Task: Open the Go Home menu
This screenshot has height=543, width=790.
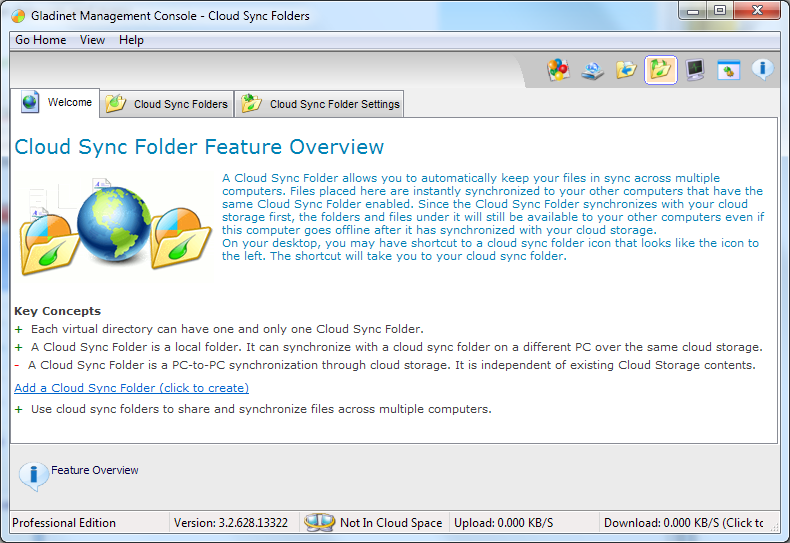Action: (41, 40)
